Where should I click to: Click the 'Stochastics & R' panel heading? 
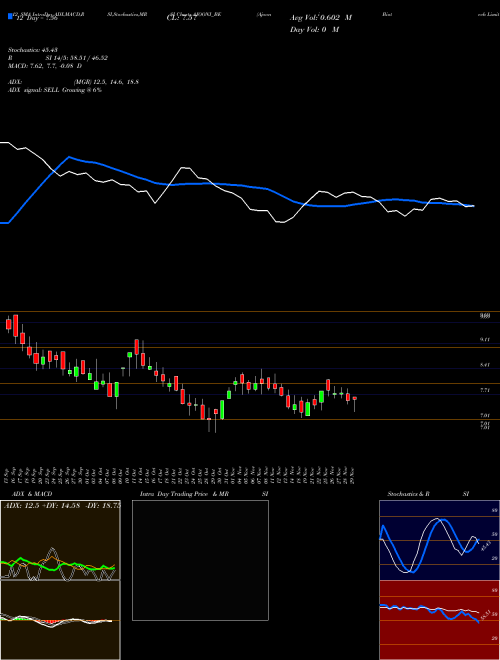[409, 494]
